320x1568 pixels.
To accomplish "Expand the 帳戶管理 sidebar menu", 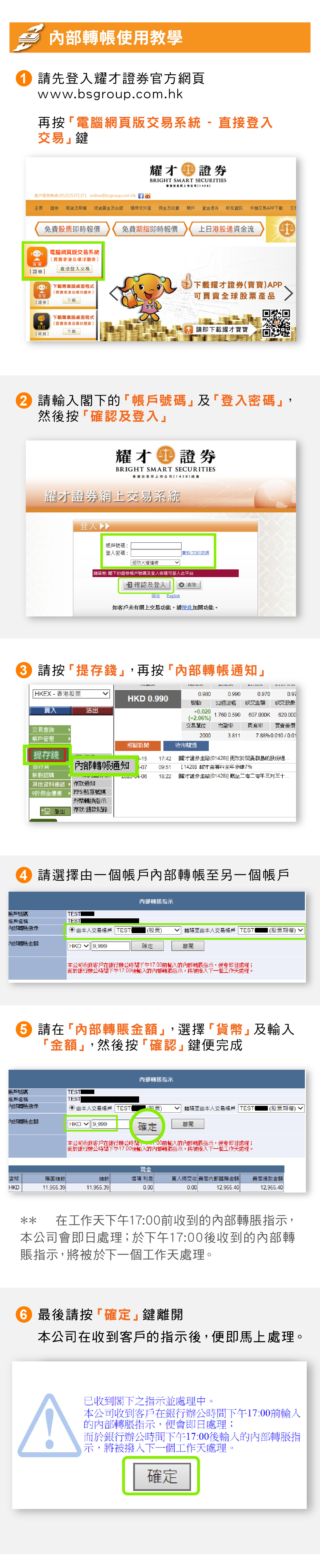I will pos(51,738).
